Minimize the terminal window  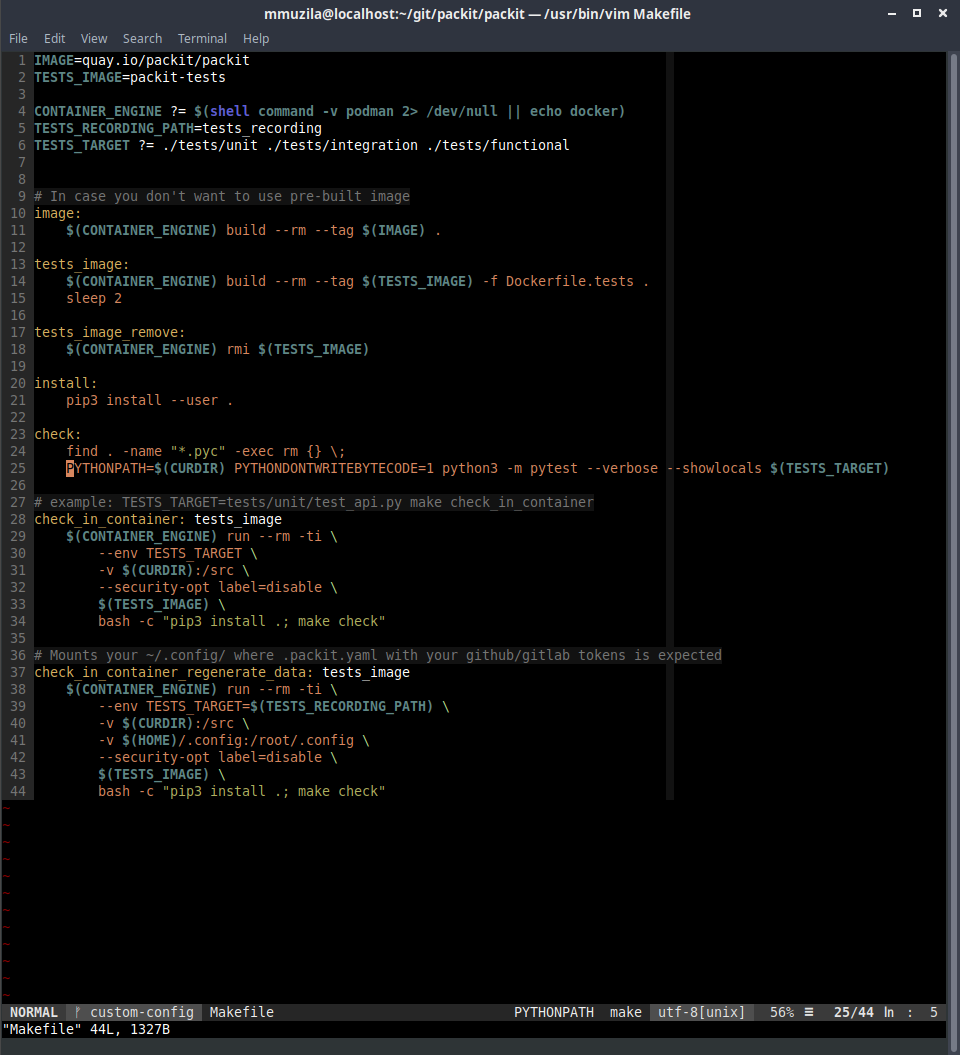point(891,14)
